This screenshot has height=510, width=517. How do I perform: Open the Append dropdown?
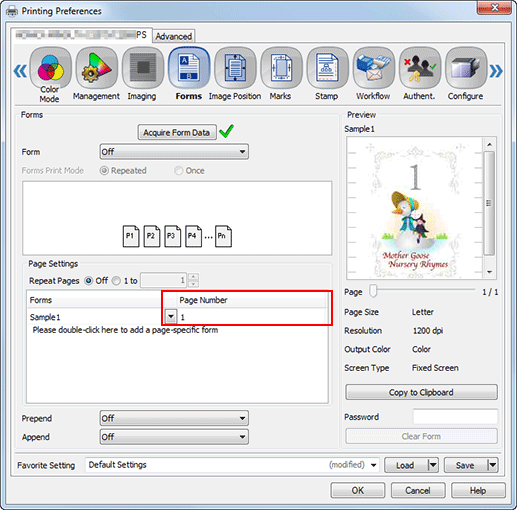coord(174,437)
